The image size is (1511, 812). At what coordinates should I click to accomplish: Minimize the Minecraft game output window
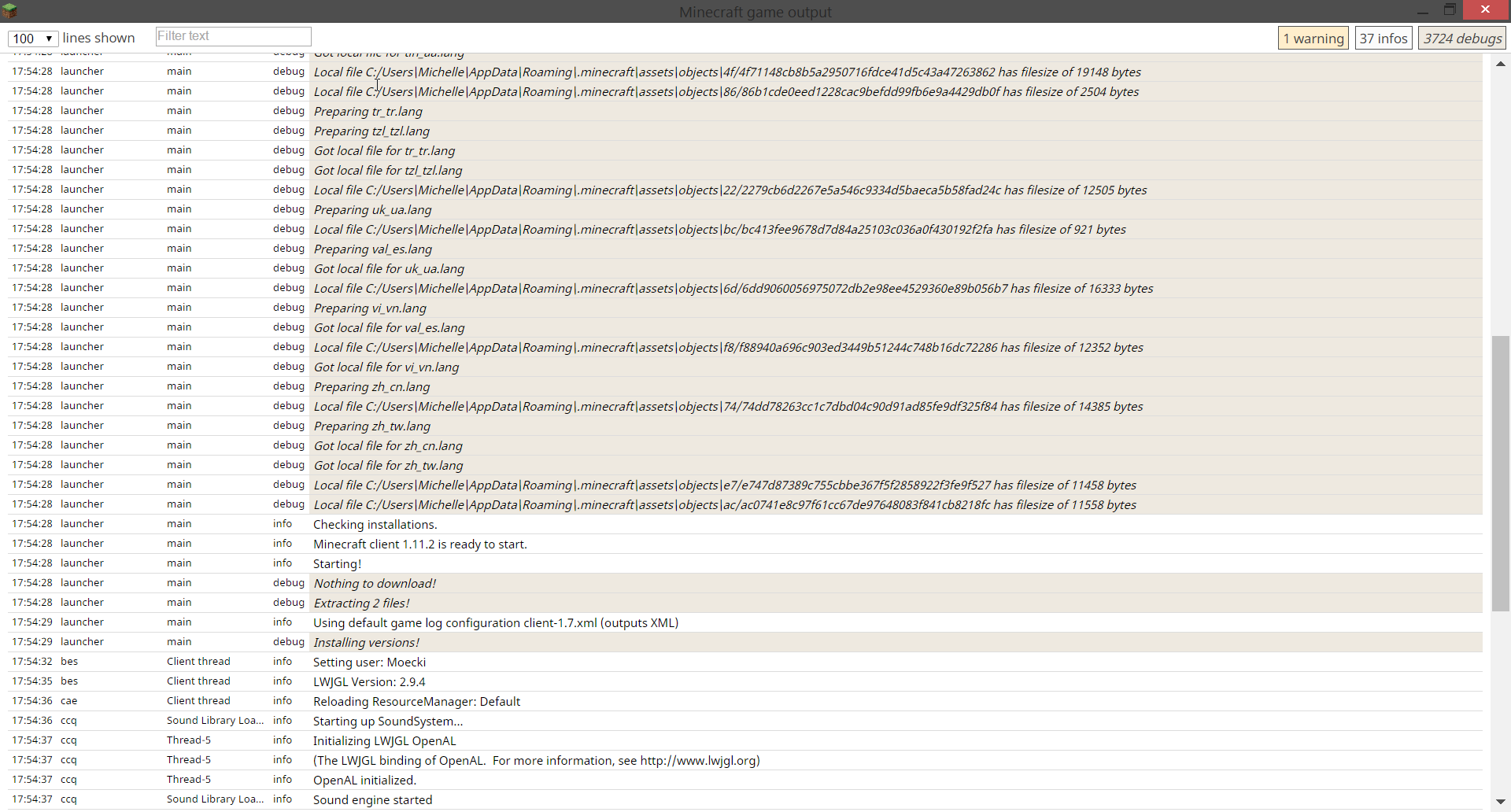pos(1422,11)
